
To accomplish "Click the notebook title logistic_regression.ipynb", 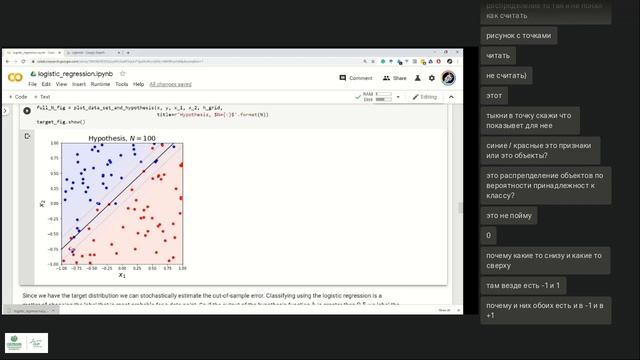I will coord(75,73).
